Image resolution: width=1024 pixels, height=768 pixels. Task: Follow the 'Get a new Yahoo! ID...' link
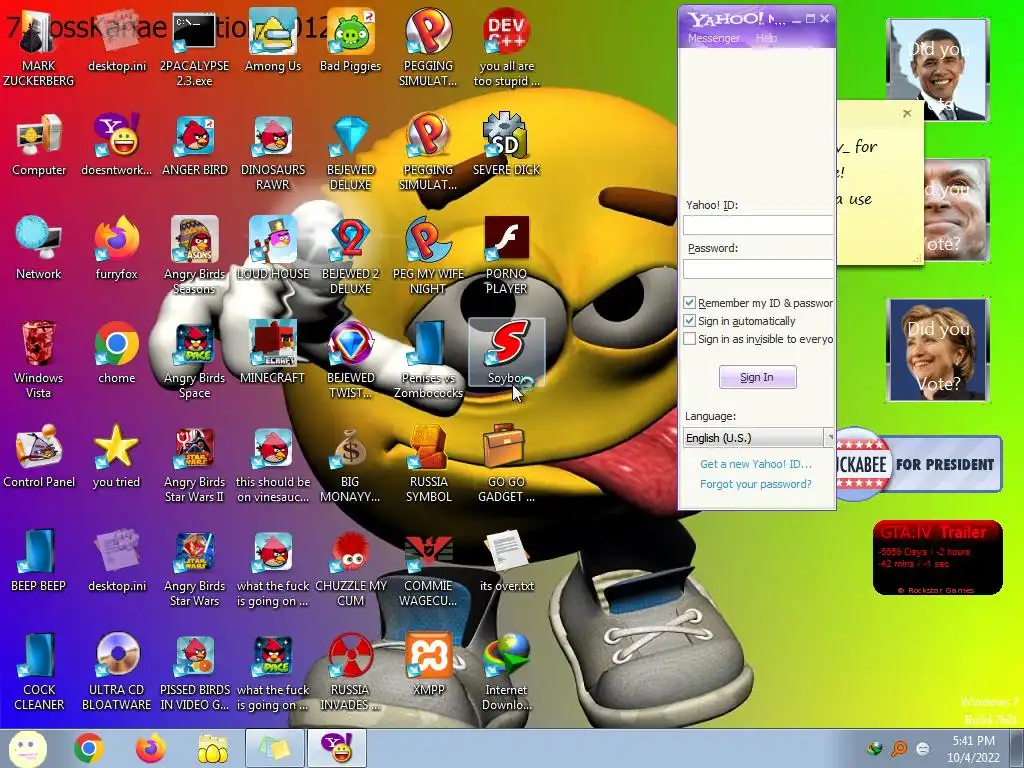click(x=756, y=464)
